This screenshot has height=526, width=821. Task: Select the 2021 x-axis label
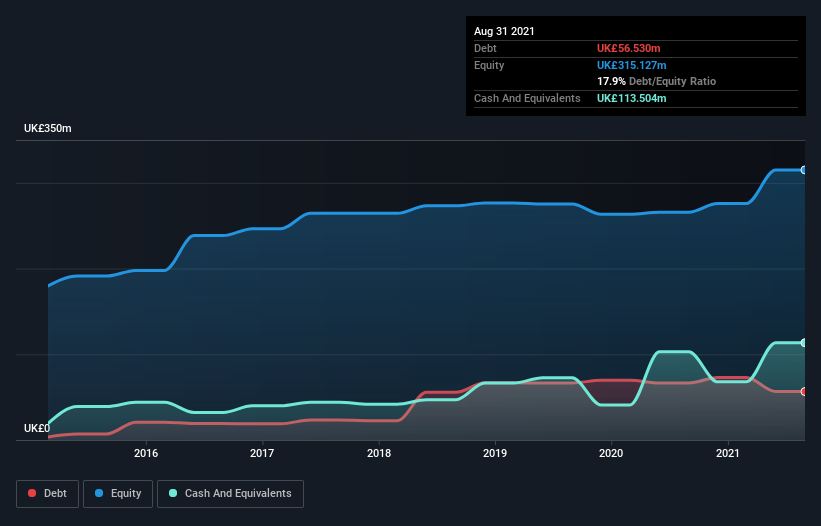[x=728, y=453]
